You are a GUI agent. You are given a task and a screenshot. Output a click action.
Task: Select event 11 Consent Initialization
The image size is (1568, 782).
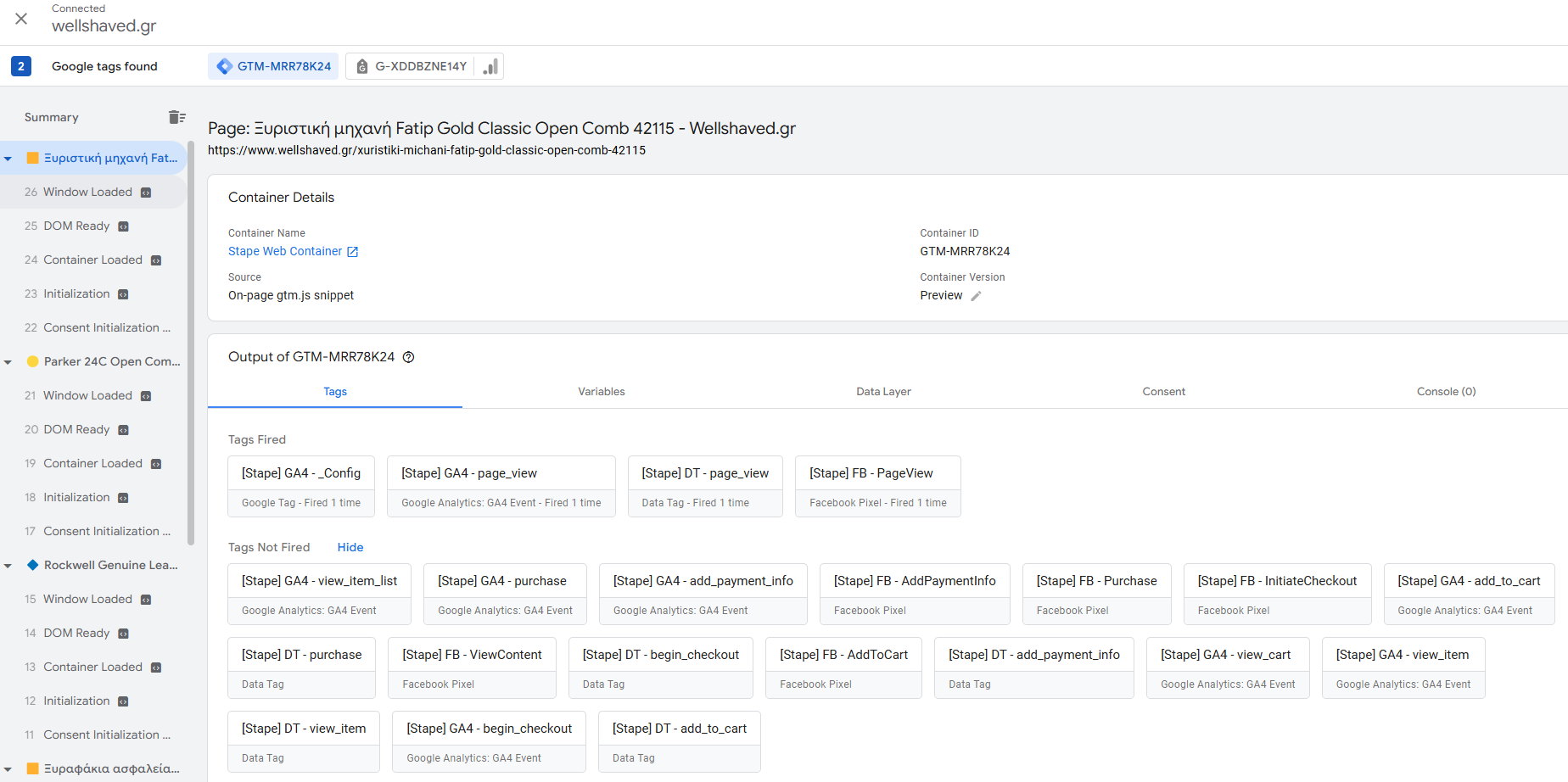(x=93, y=735)
